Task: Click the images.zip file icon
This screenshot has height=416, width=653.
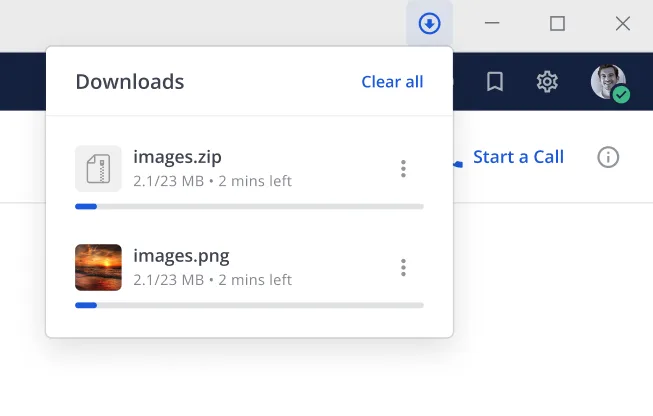Action: pos(98,169)
